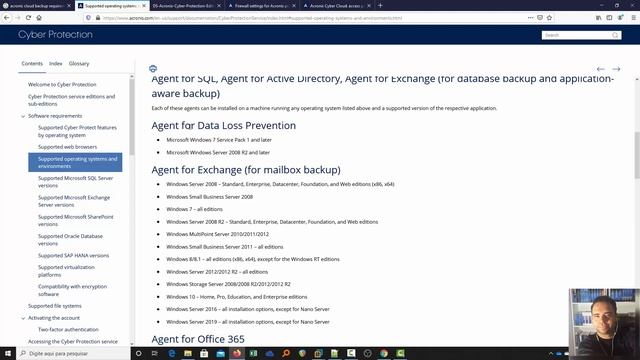
Task: Click Agent for Office 365 heading
Action: tap(198, 339)
